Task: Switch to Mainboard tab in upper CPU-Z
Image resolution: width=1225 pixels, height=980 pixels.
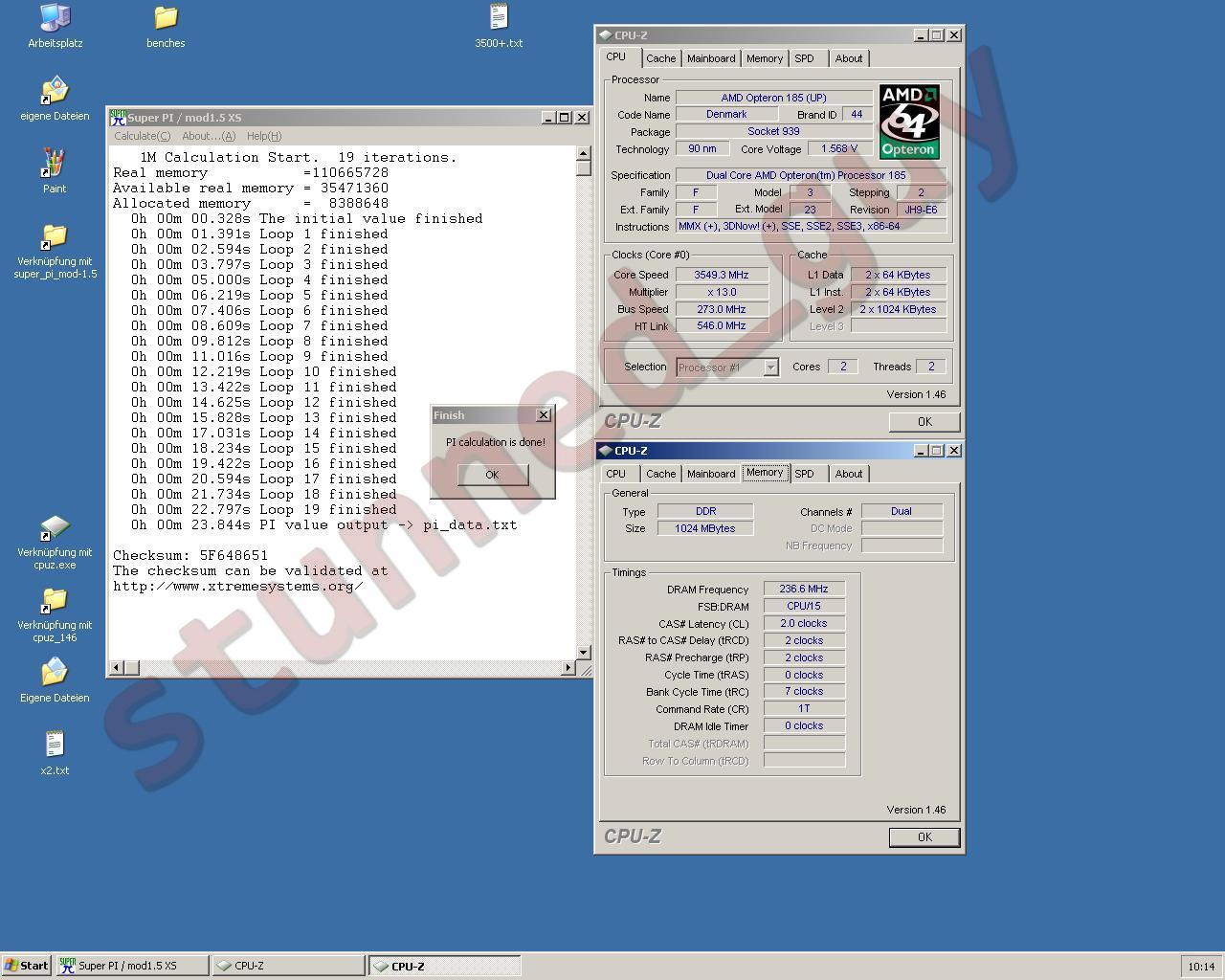Action: coord(711,58)
